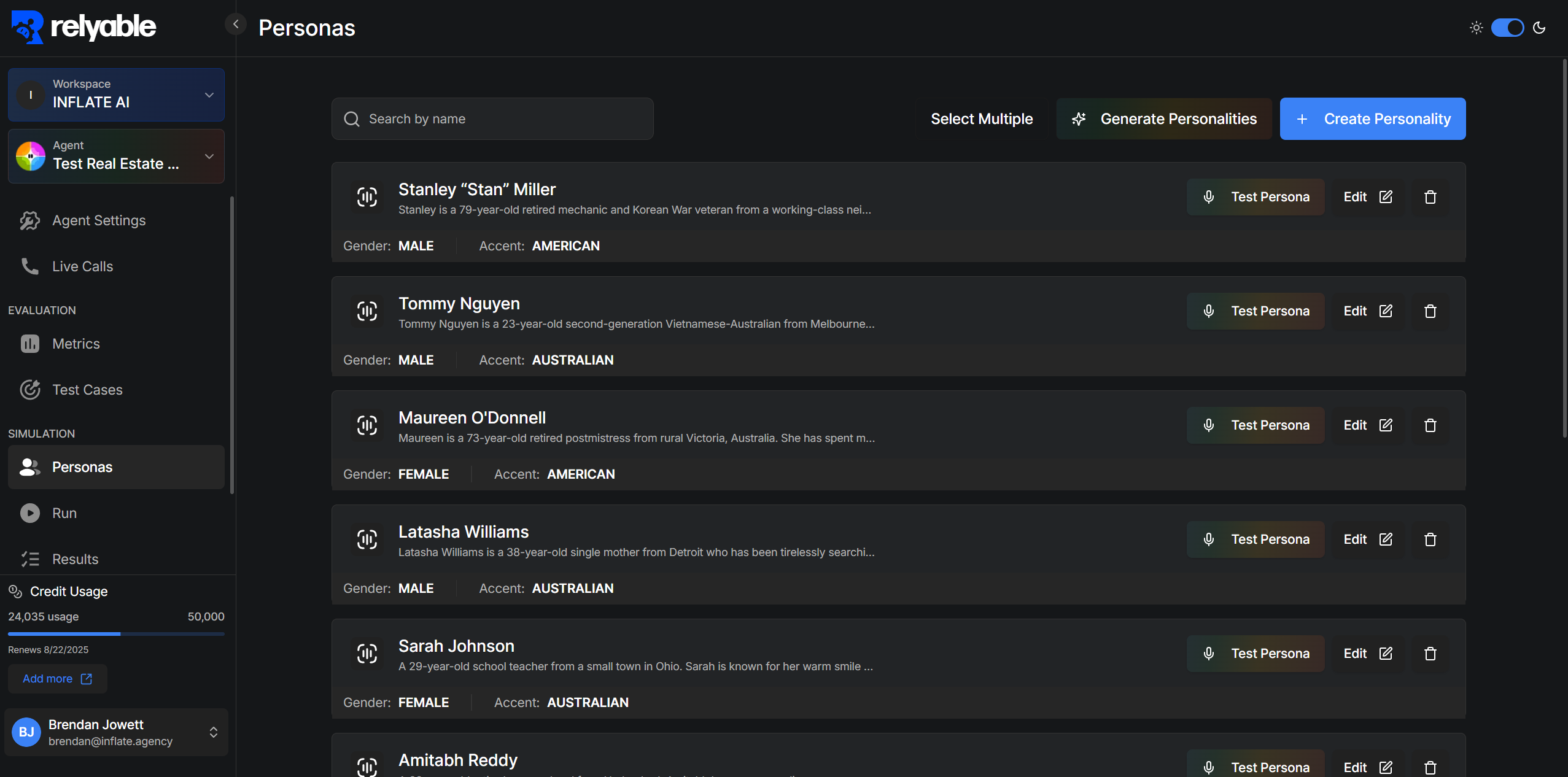
Task: Click Create Personality button
Action: 1373,118
